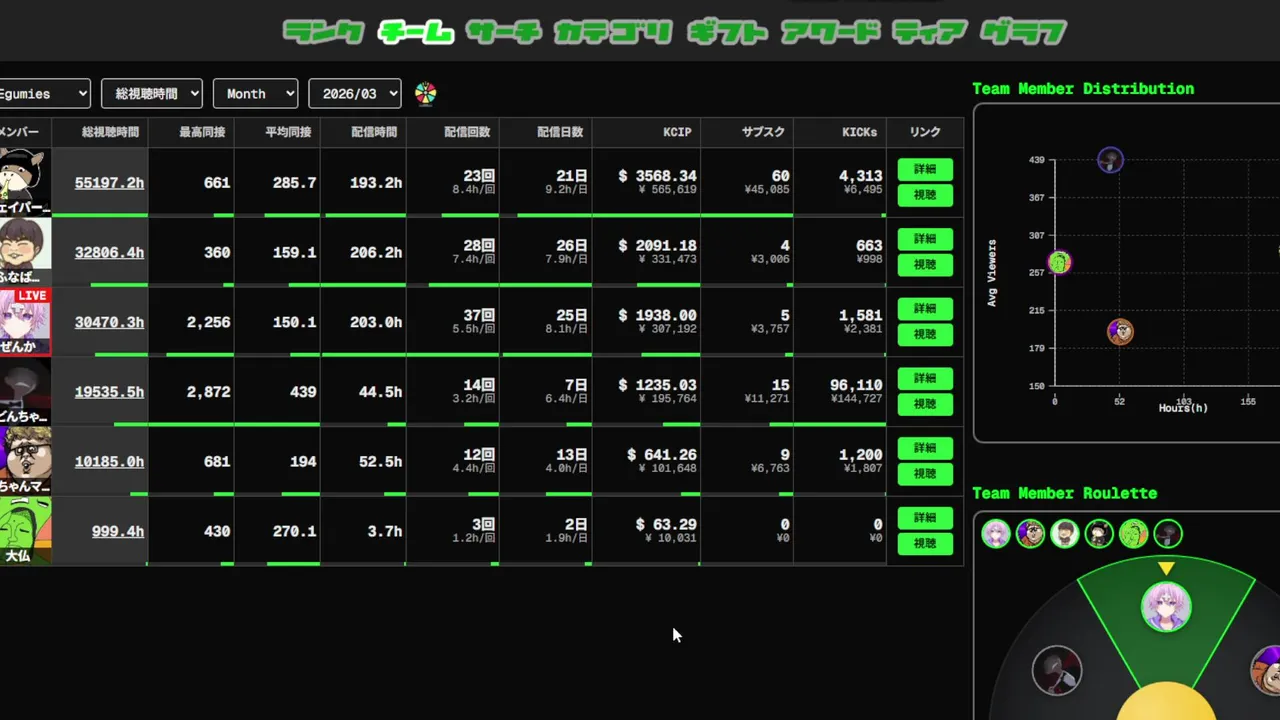
Task: Click the dark avatar on roulette wheel
Action: tap(1056, 671)
